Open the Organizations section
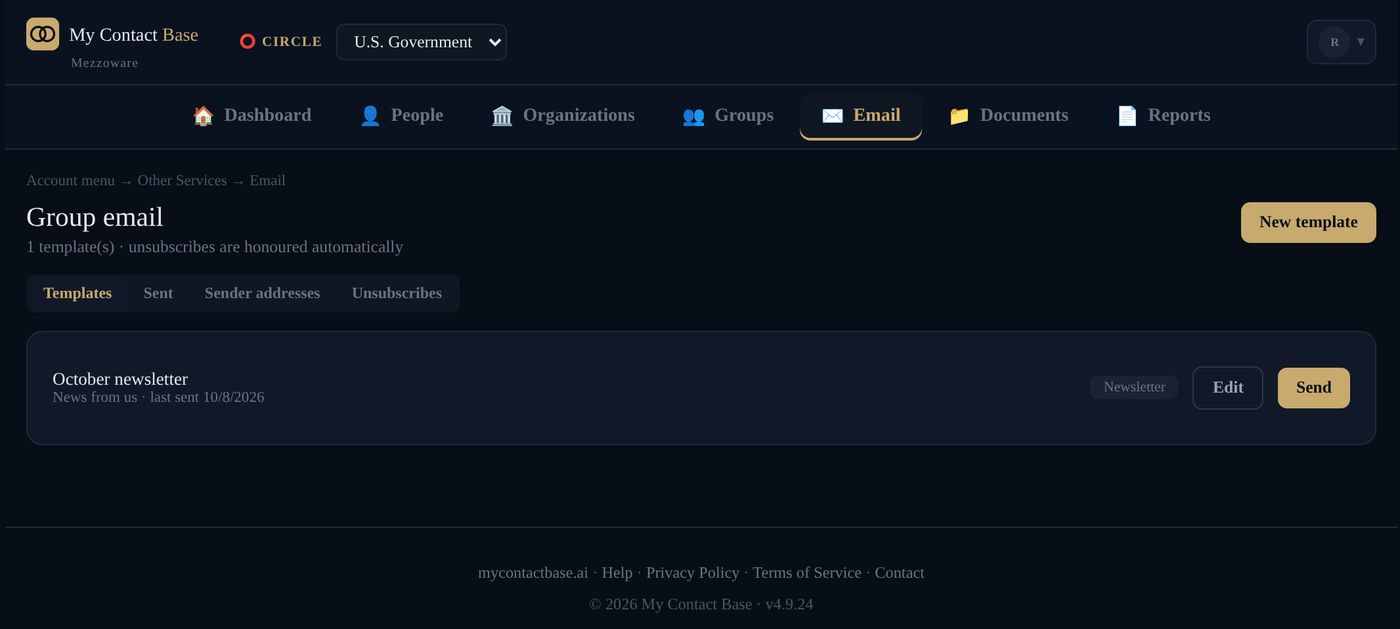The width and height of the screenshot is (1400, 629). (x=563, y=116)
